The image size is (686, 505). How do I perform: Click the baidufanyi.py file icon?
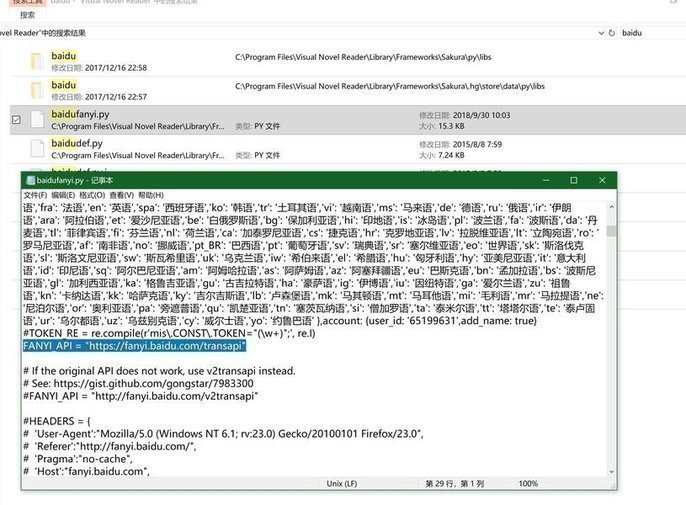[37, 119]
